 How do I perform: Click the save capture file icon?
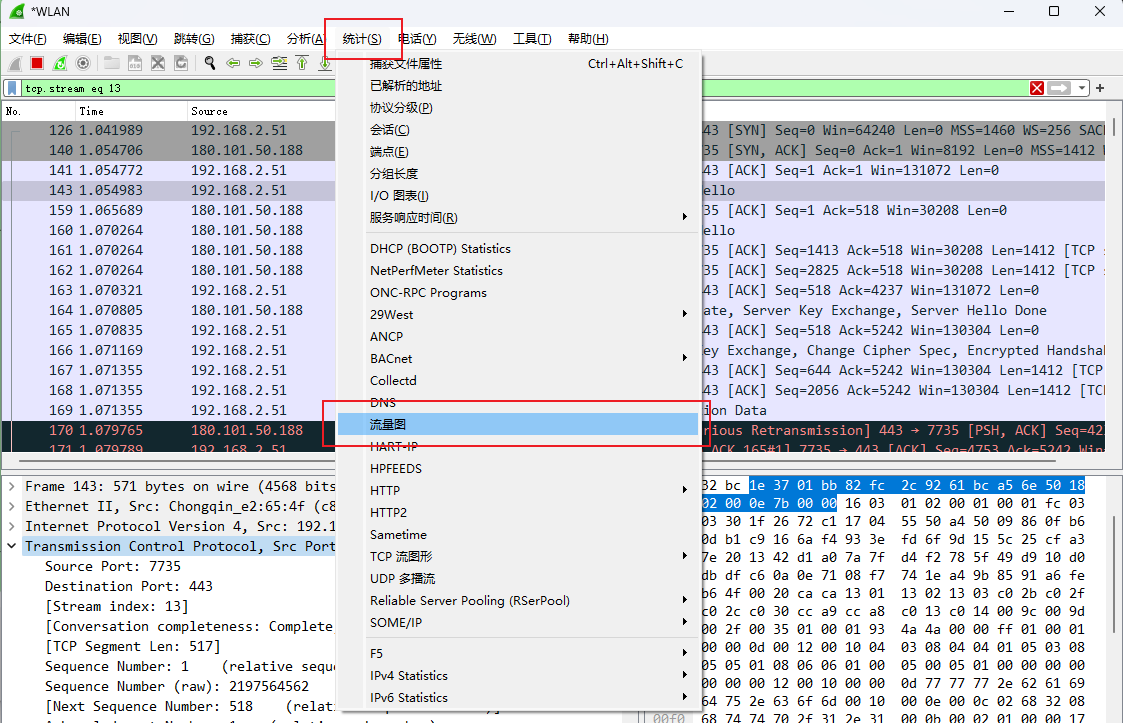click(x=135, y=64)
